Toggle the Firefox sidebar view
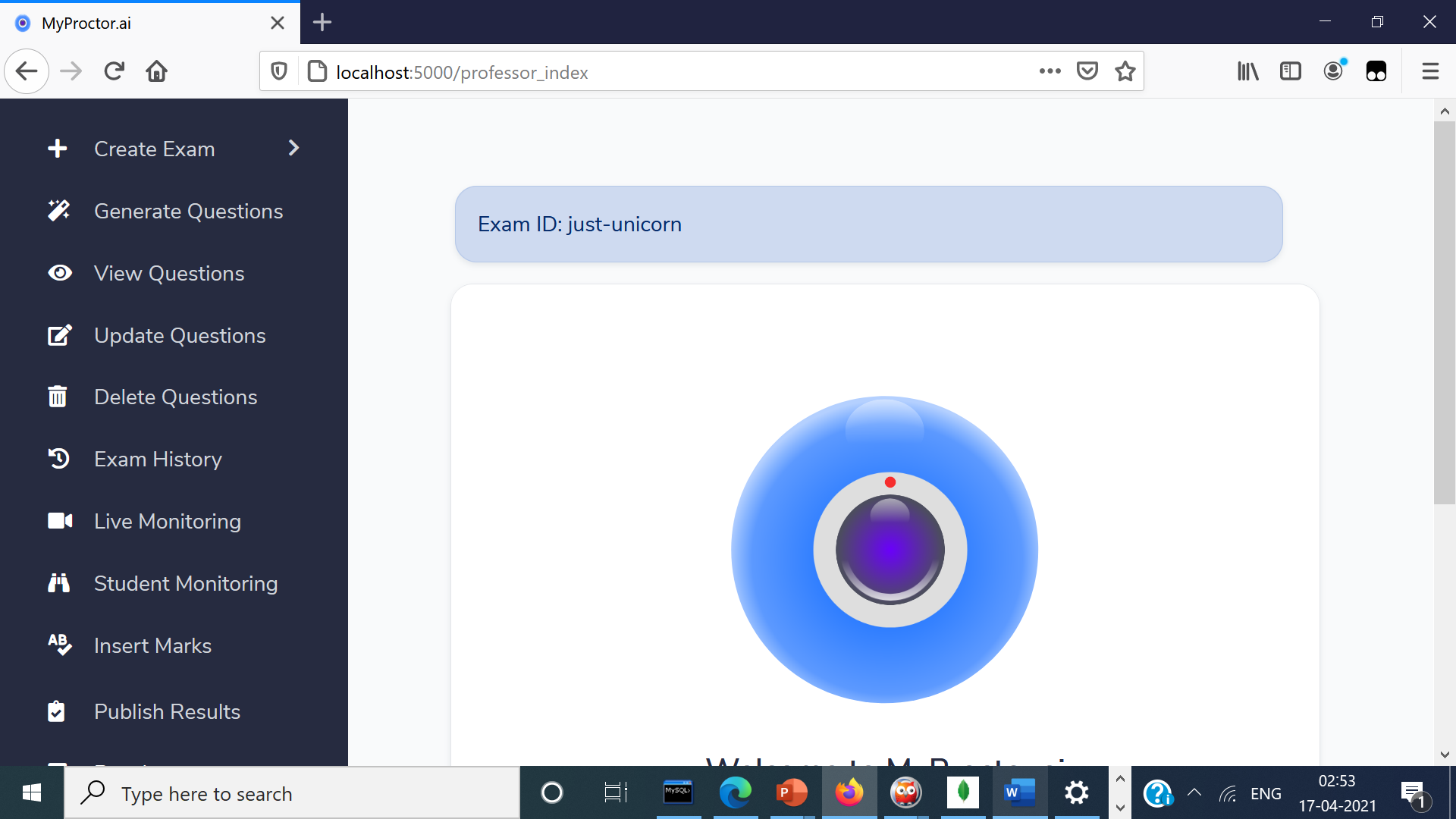The height and width of the screenshot is (819, 1456). [x=1290, y=71]
